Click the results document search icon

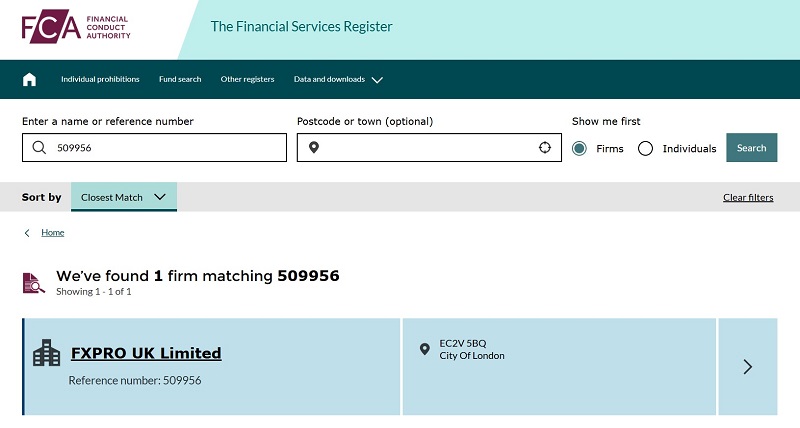coord(34,283)
